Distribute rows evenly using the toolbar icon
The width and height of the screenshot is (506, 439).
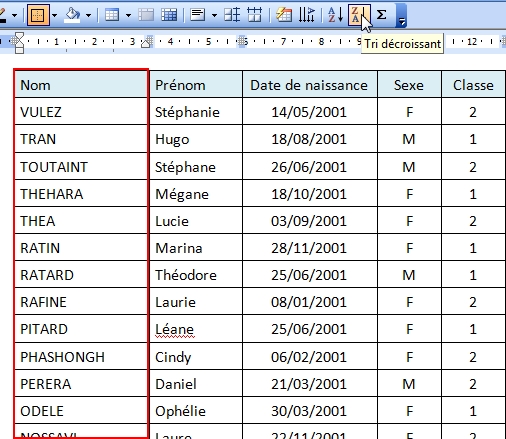tap(232, 15)
